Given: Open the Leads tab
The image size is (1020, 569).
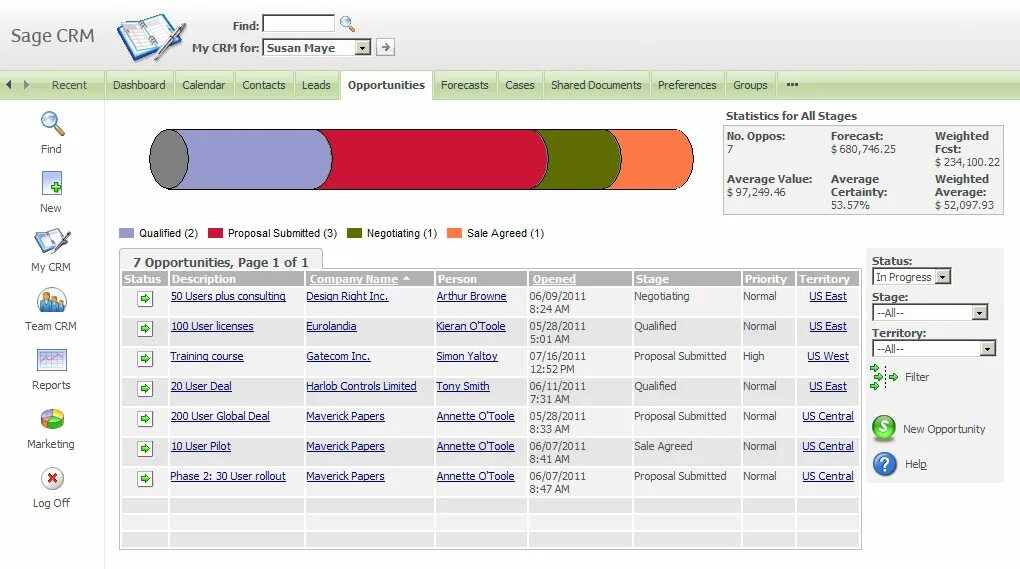Looking at the screenshot, I should pos(316,85).
